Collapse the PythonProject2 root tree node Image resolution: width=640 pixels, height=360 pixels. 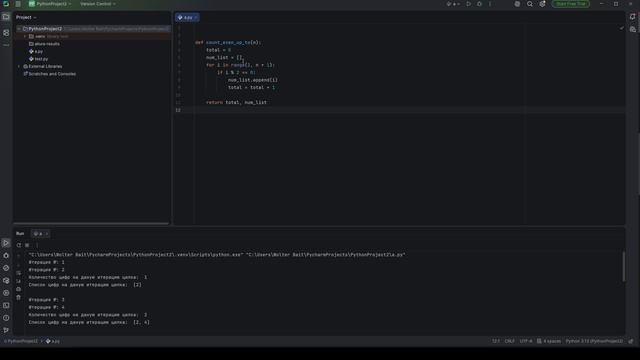tap(19, 29)
